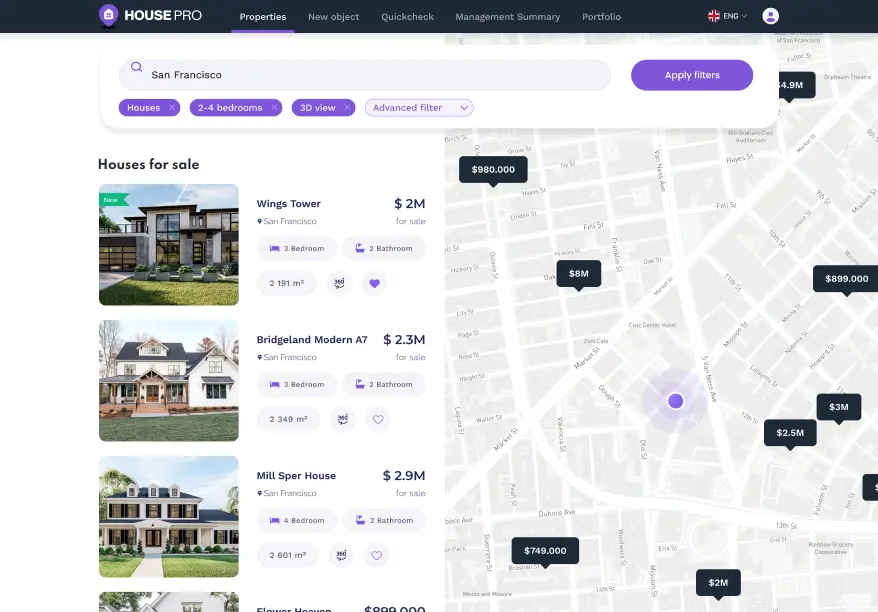Open 360 view for Wings Tower
The width and height of the screenshot is (878, 612).
339,283
